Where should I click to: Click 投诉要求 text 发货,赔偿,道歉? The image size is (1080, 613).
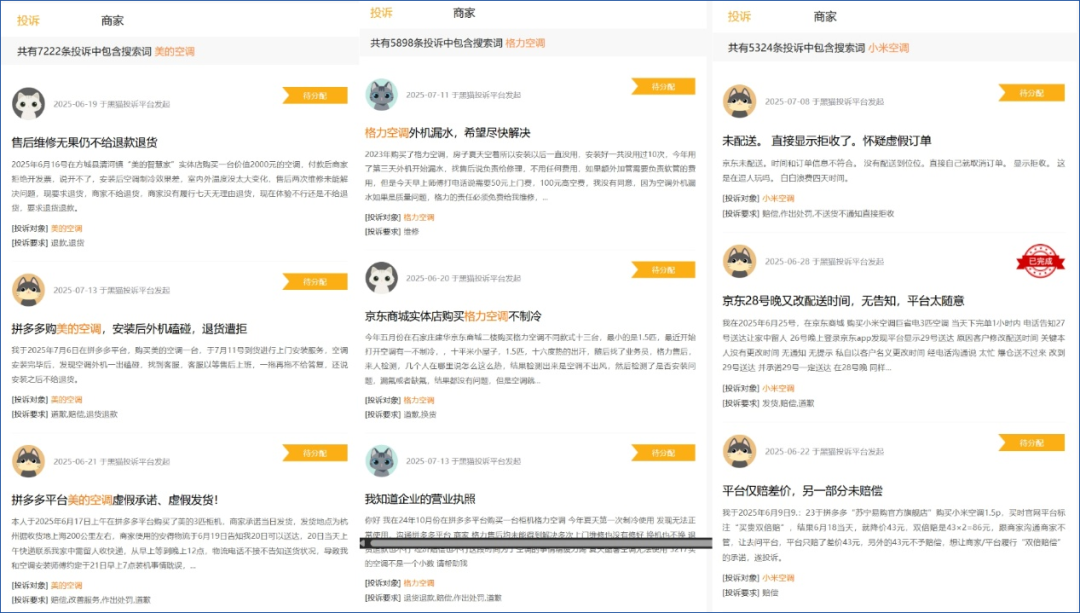788,404
